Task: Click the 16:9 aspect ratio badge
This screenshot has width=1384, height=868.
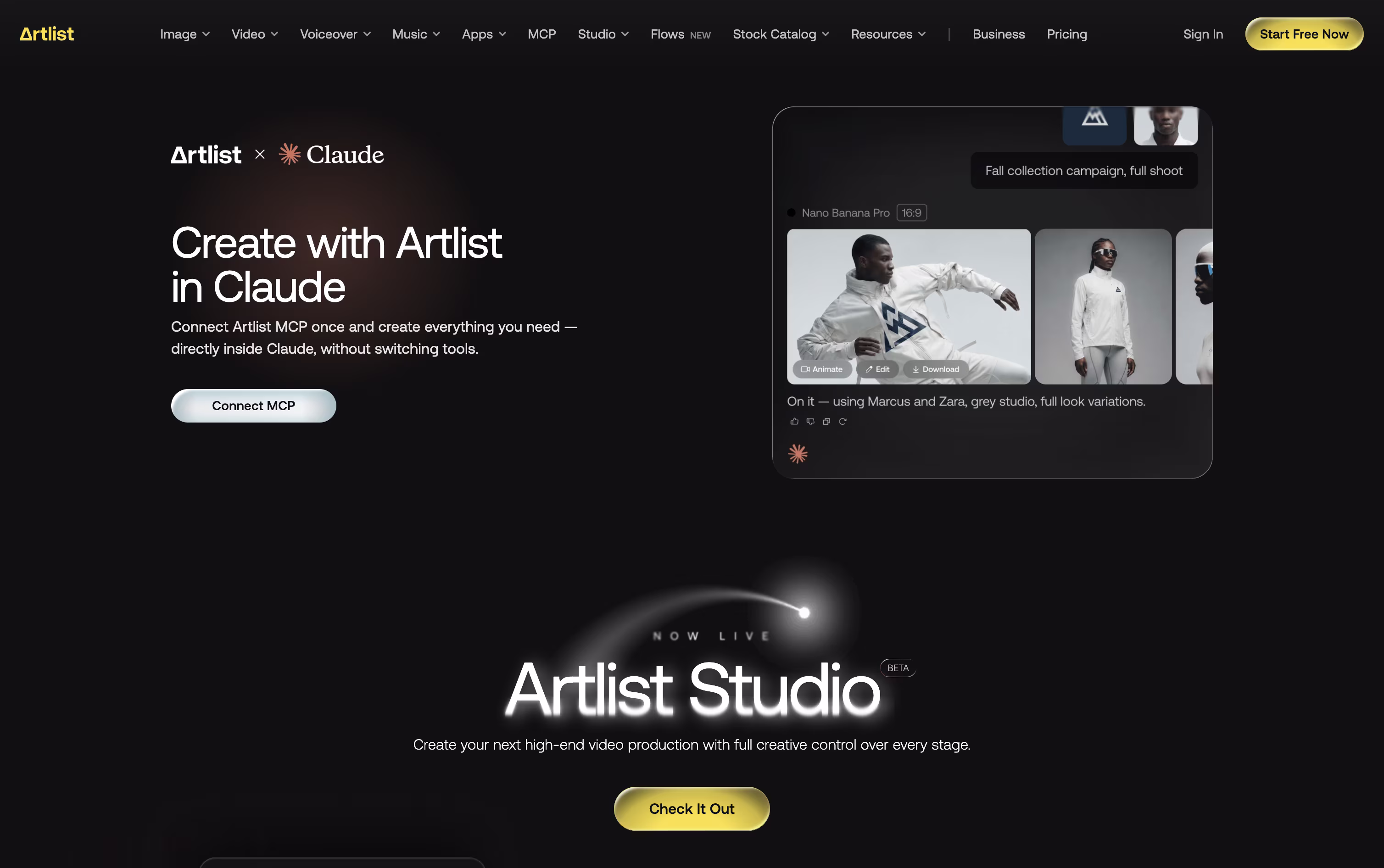Action: 911,213
